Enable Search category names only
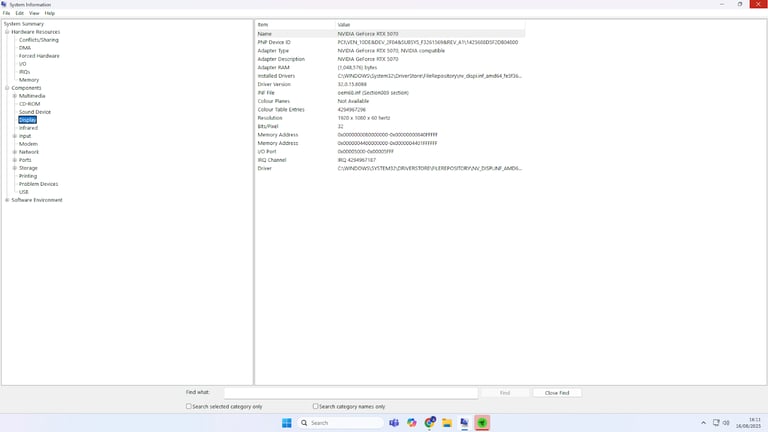This screenshot has height=432, width=768. pyautogui.click(x=315, y=406)
